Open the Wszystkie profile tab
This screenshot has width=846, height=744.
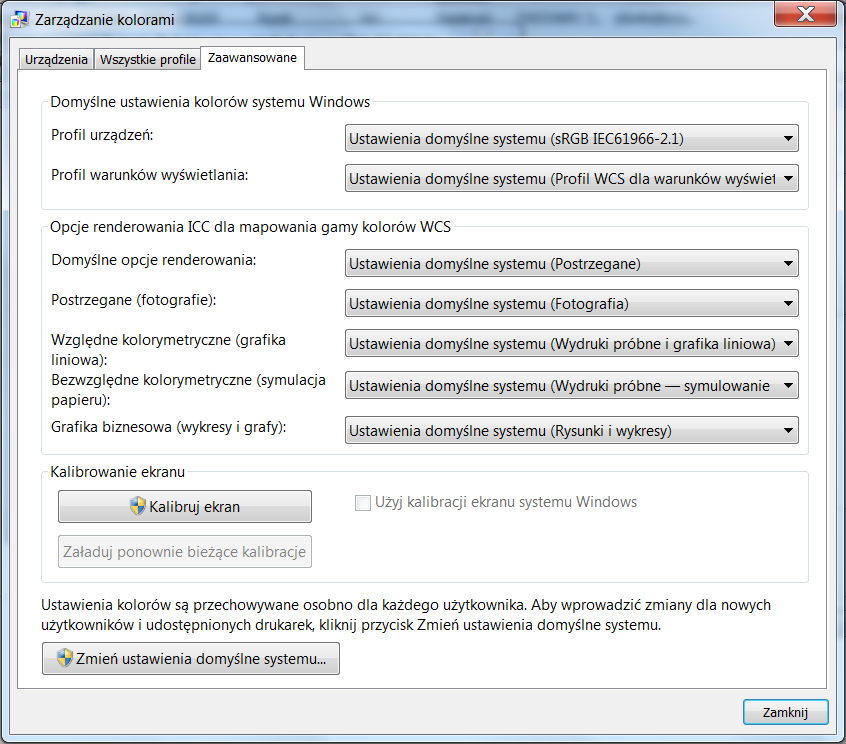click(x=147, y=59)
